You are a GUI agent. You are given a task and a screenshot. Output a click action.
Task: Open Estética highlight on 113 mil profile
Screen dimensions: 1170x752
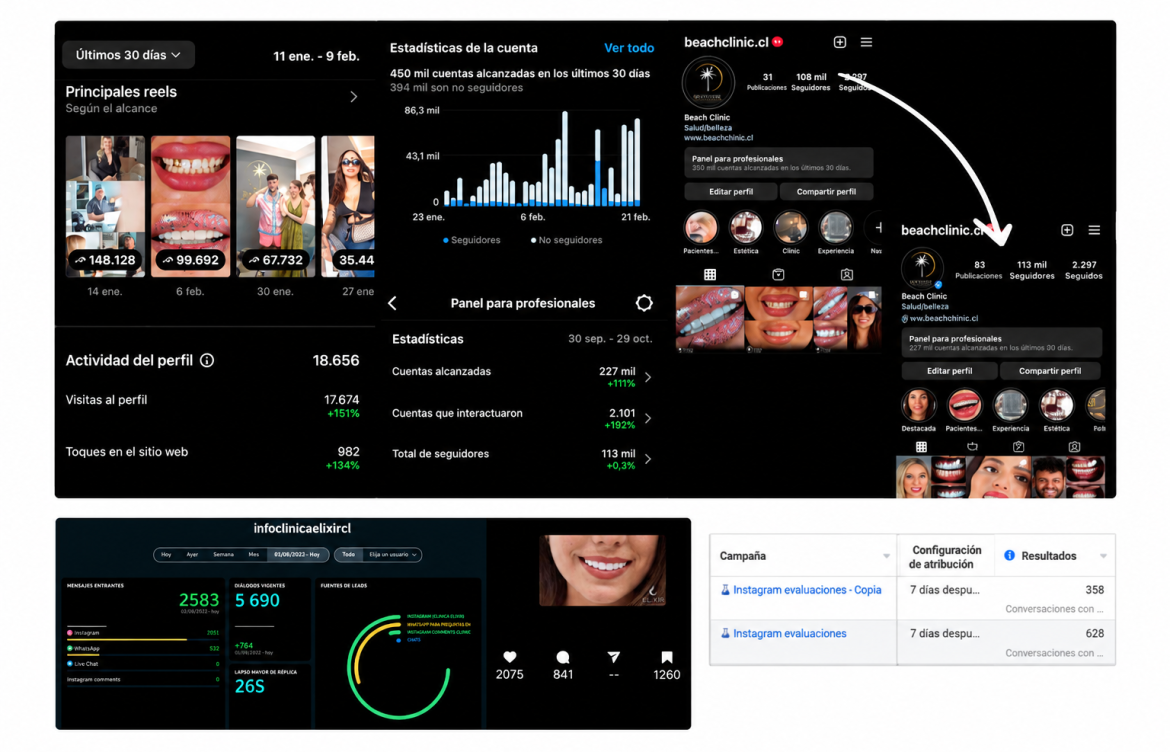(1057, 405)
